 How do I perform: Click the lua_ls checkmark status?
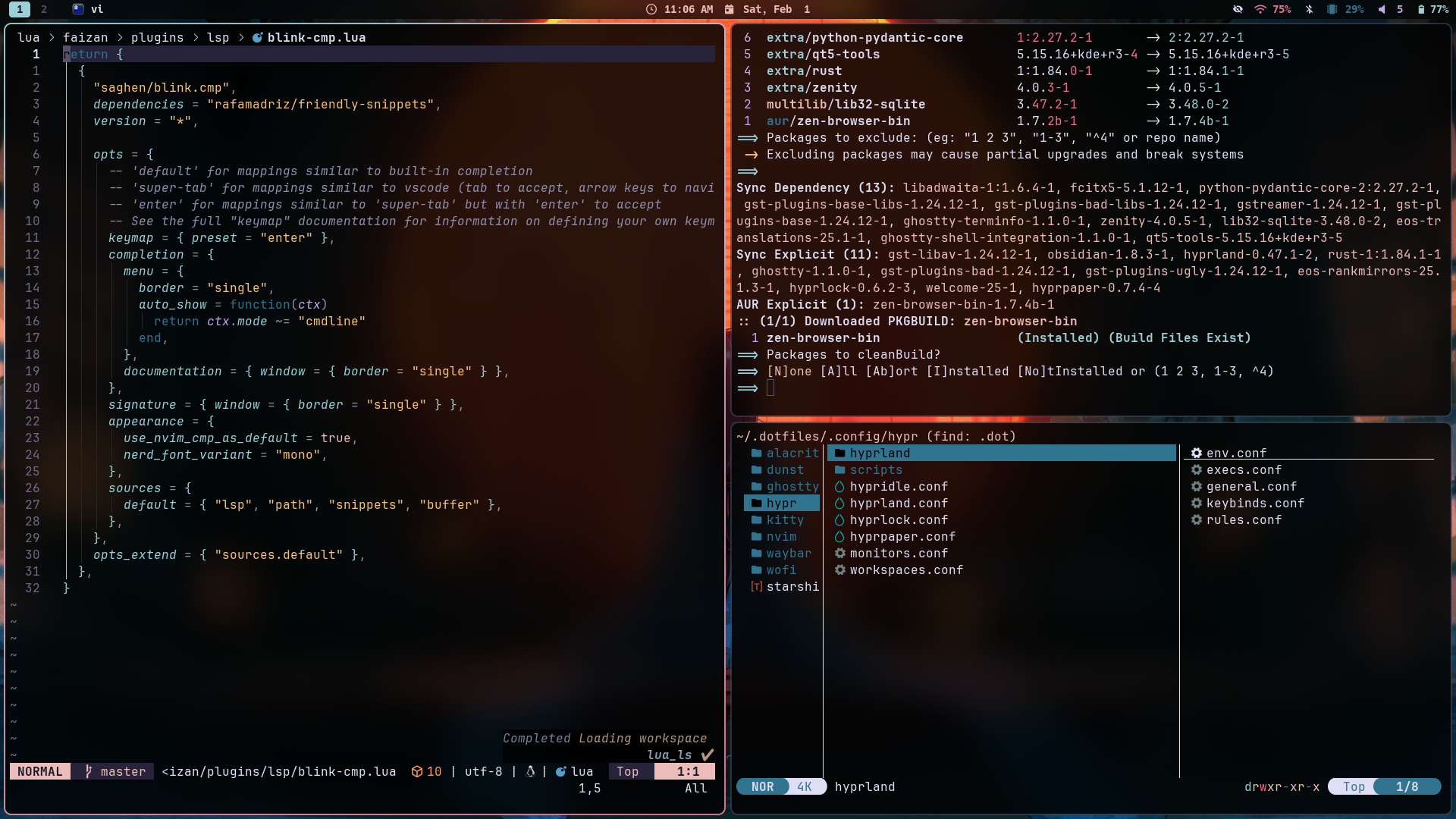(x=707, y=755)
